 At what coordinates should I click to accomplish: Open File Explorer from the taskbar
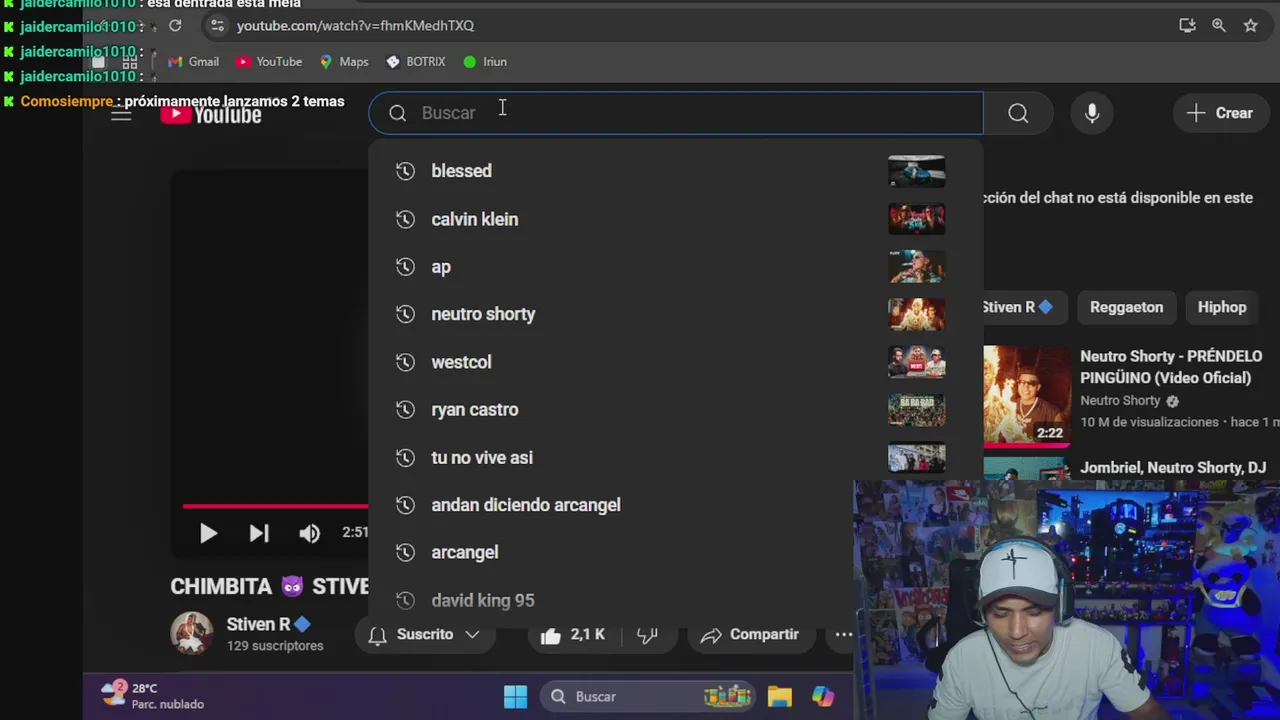(x=780, y=697)
